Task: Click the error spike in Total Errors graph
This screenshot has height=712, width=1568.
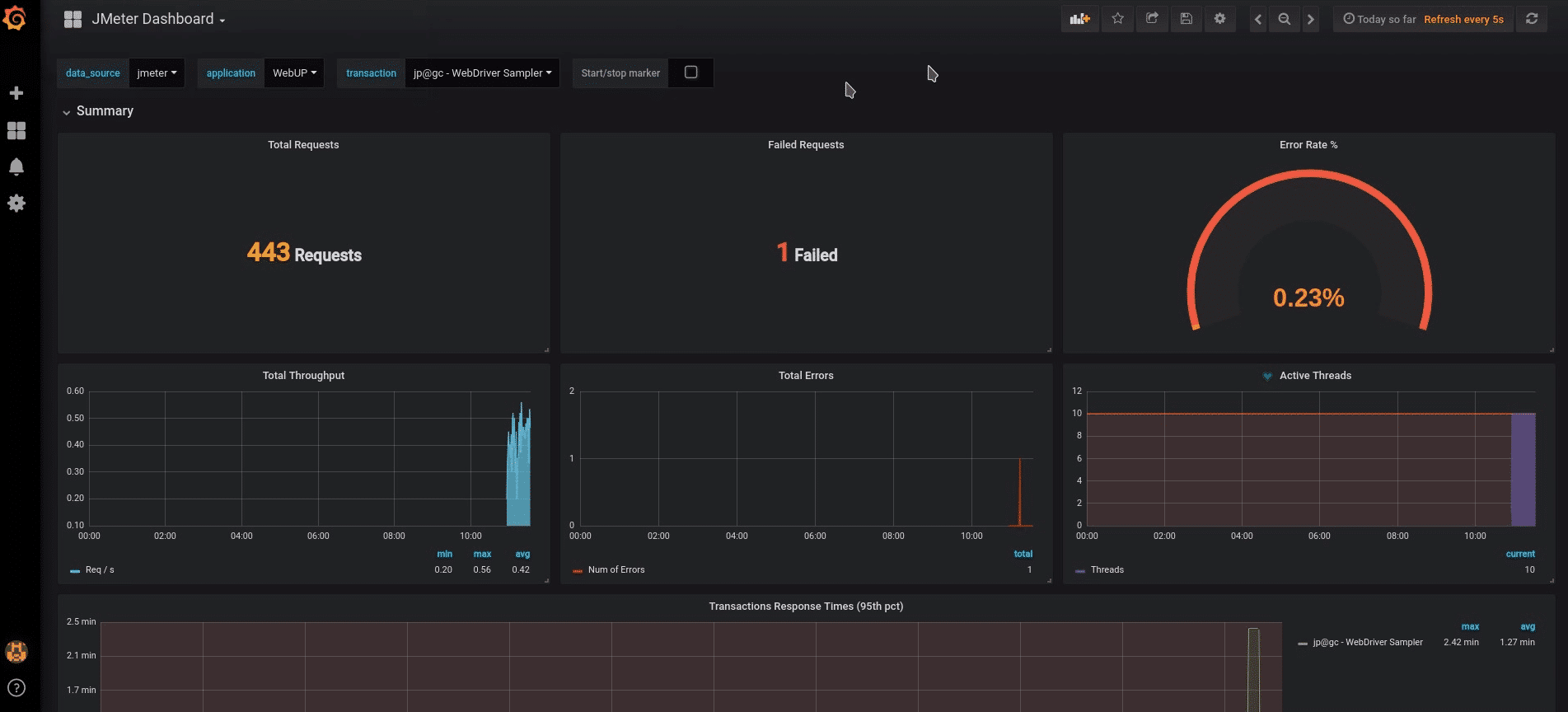Action: 1020,493
